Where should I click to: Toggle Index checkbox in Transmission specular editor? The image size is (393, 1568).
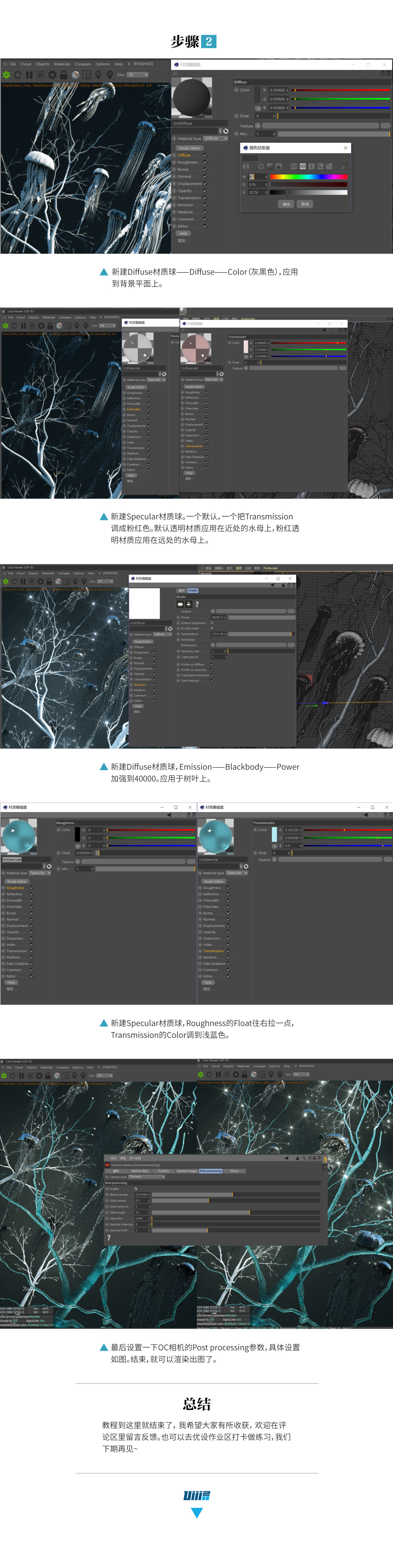click(x=228, y=945)
